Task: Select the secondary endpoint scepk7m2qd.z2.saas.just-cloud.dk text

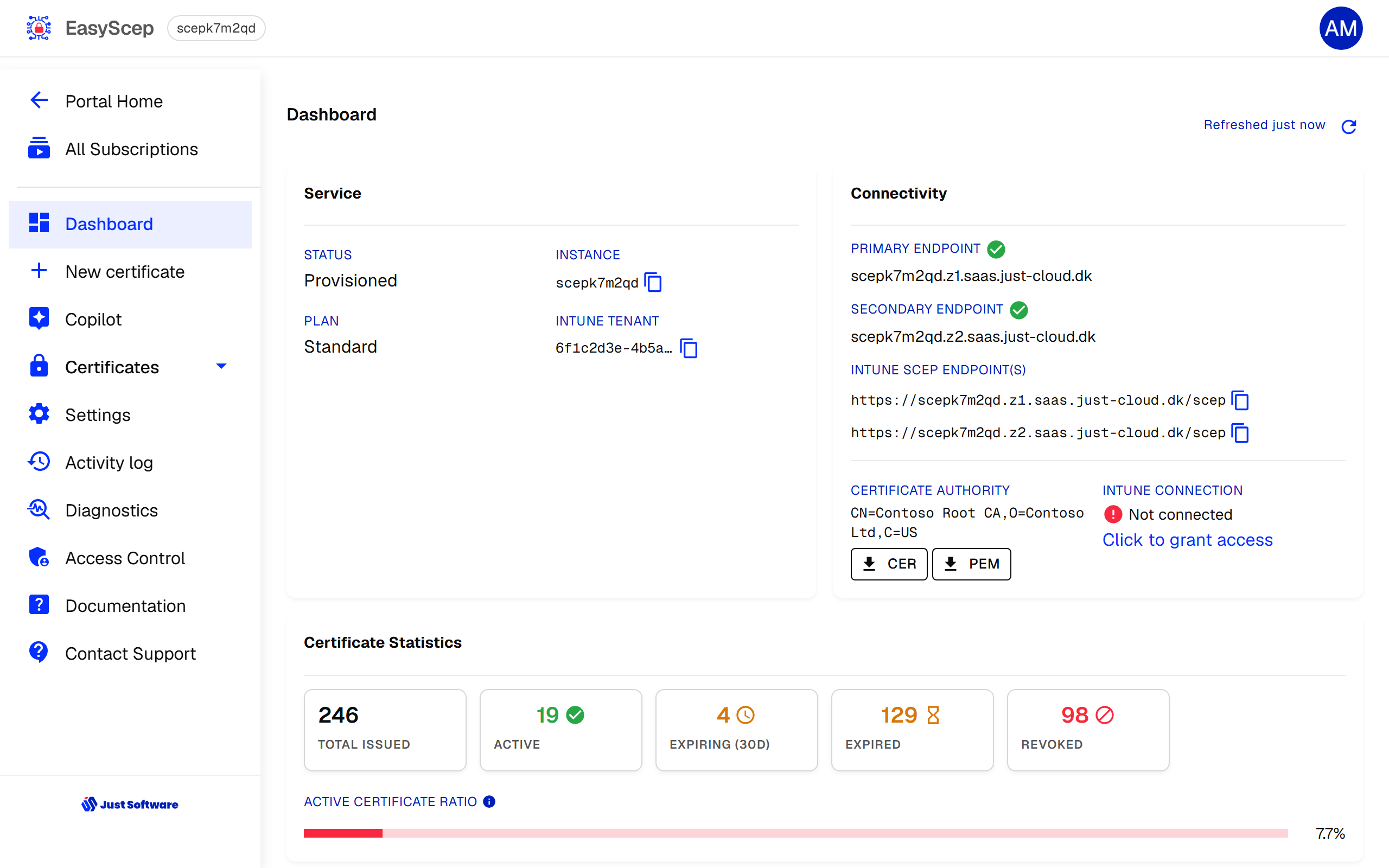Action: (x=973, y=337)
